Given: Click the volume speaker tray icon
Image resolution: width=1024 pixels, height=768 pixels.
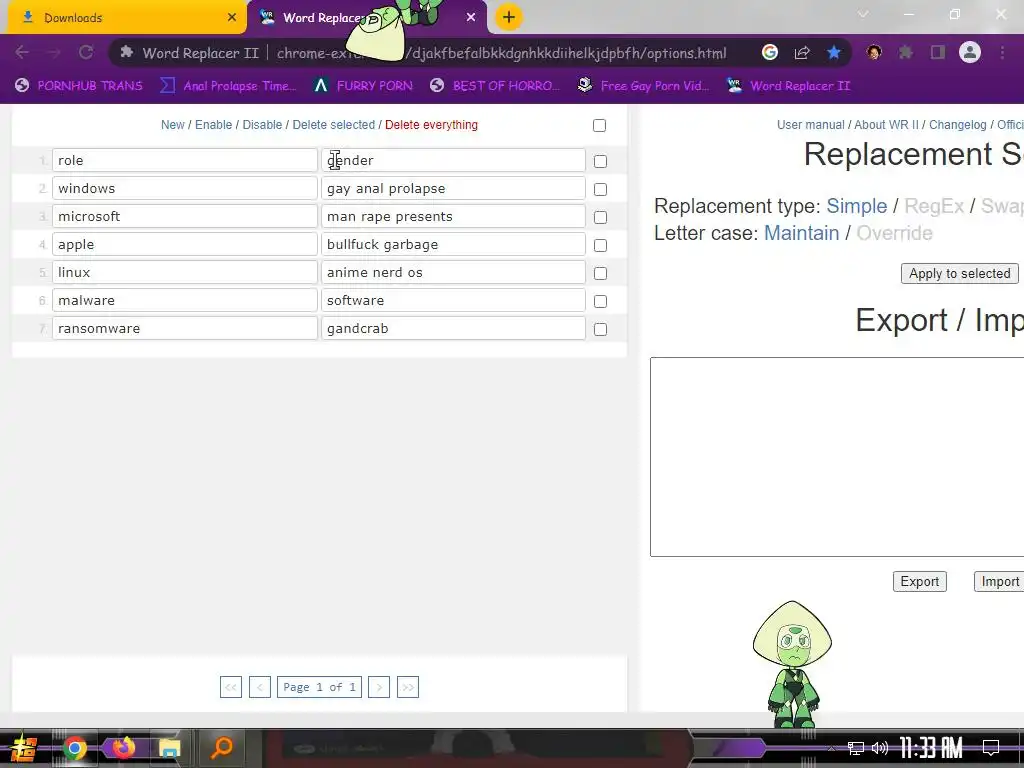Looking at the screenshot, I should (880, 748).
